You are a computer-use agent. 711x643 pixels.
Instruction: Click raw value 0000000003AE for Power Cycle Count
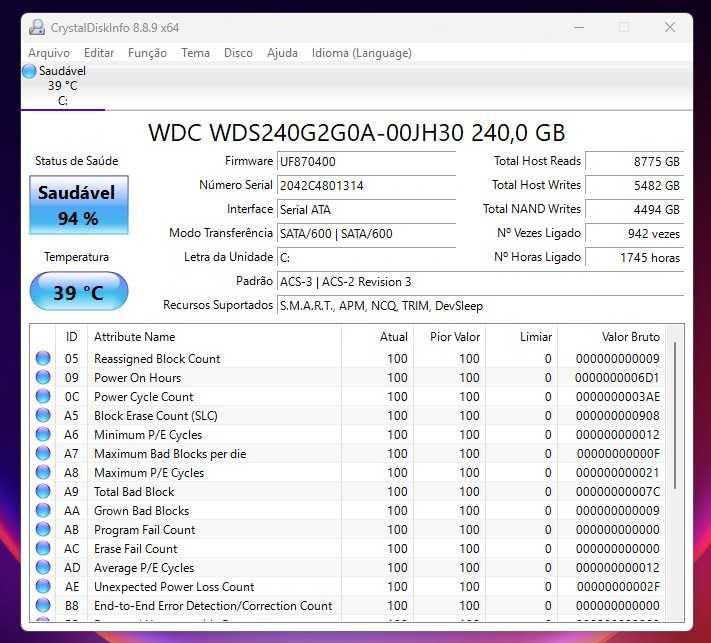(x=618, y=397)
